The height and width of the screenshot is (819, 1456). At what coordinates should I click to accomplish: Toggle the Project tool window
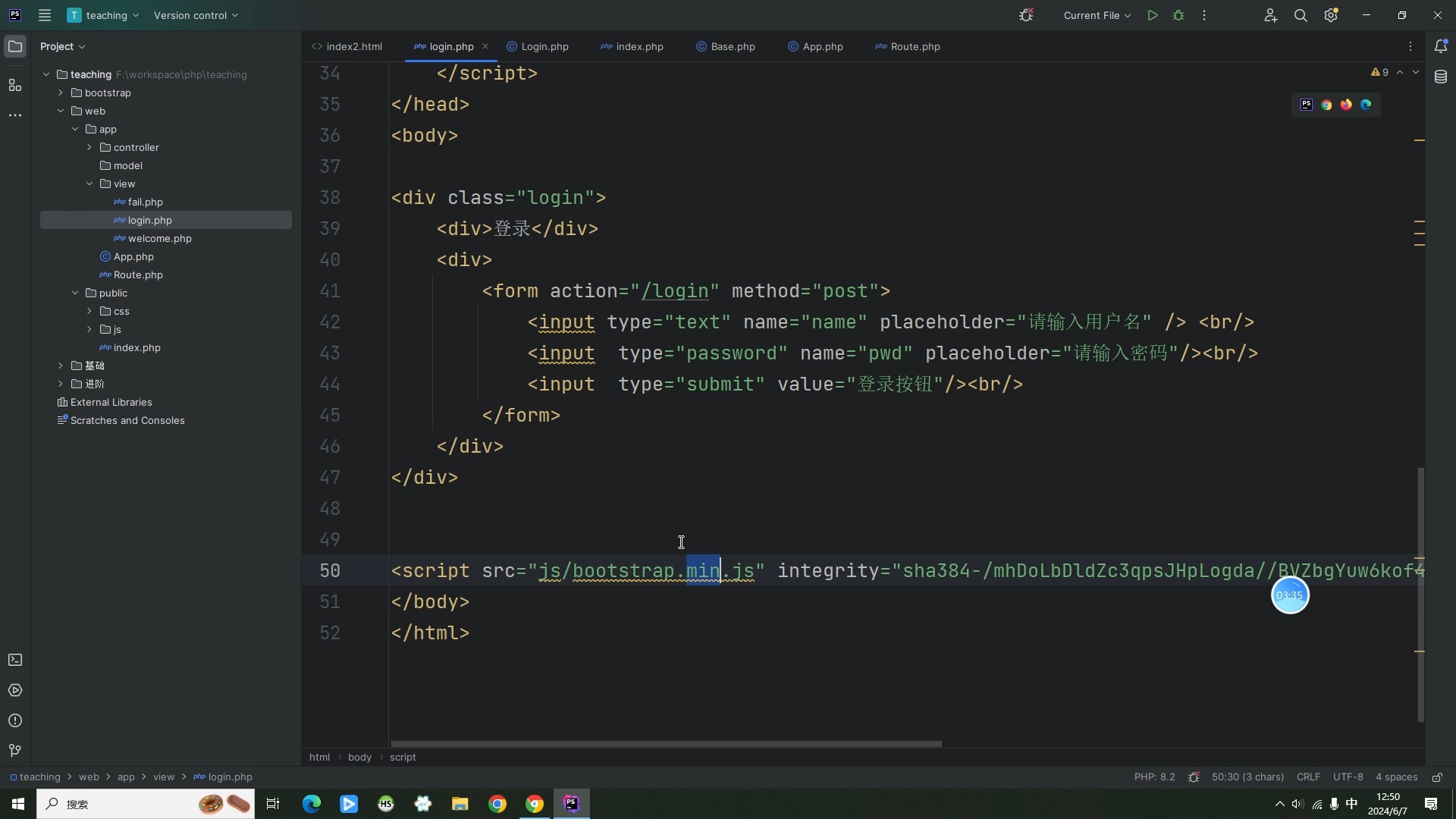click(x=15, y=46)
